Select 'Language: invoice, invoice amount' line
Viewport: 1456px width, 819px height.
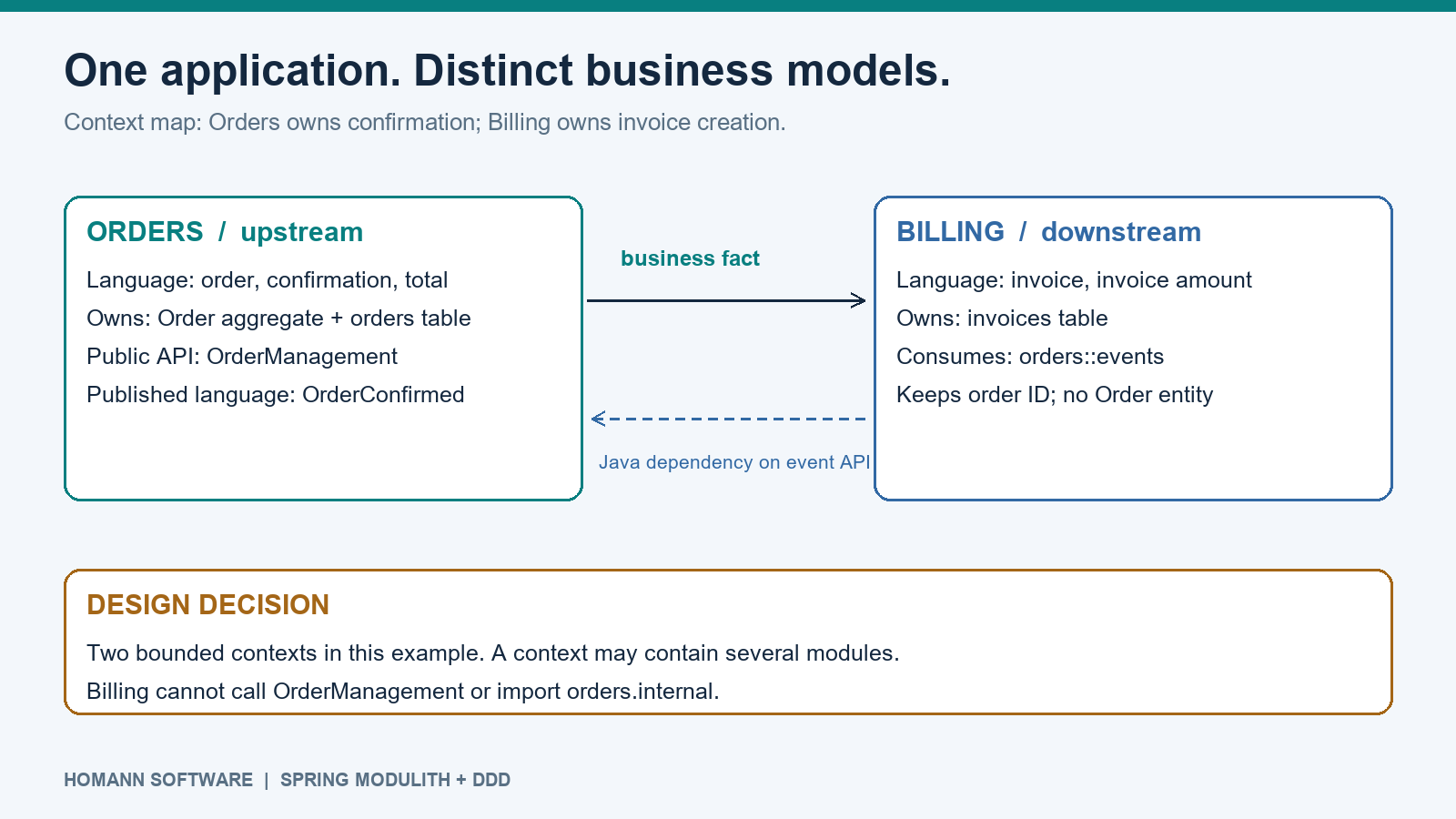pos(1074,280)
